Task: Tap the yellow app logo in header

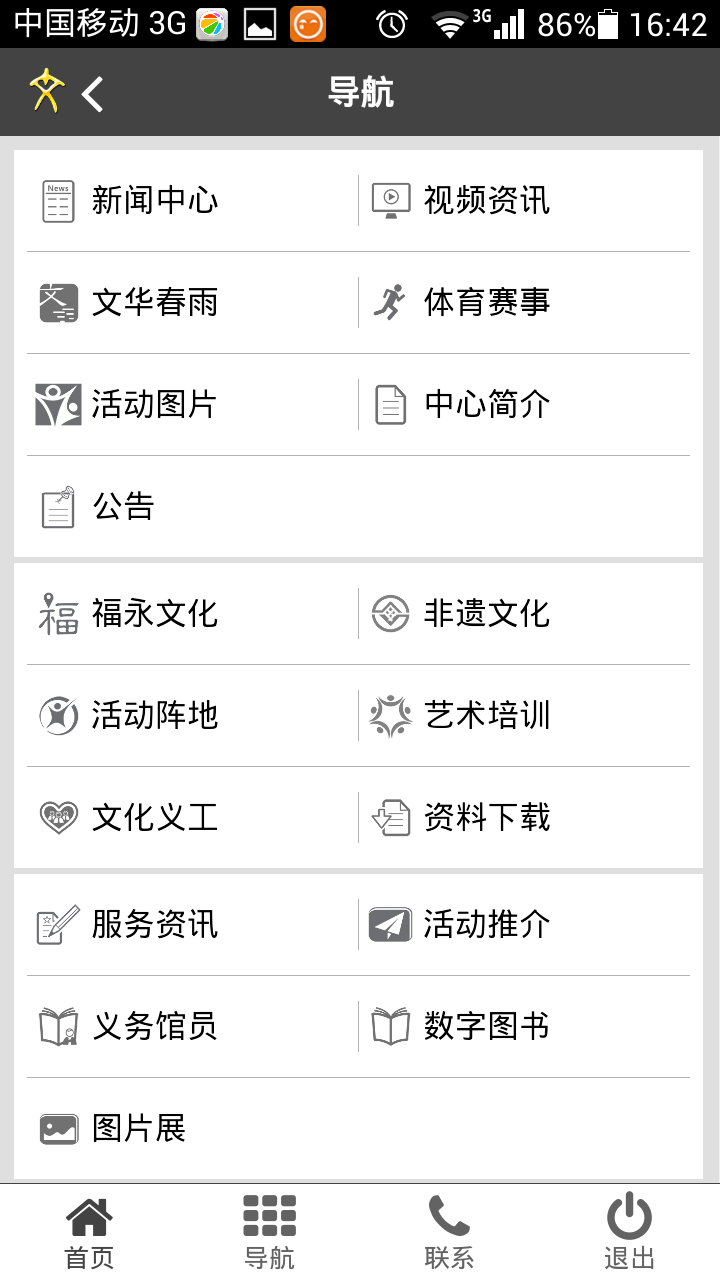Action: click(46, 92)
